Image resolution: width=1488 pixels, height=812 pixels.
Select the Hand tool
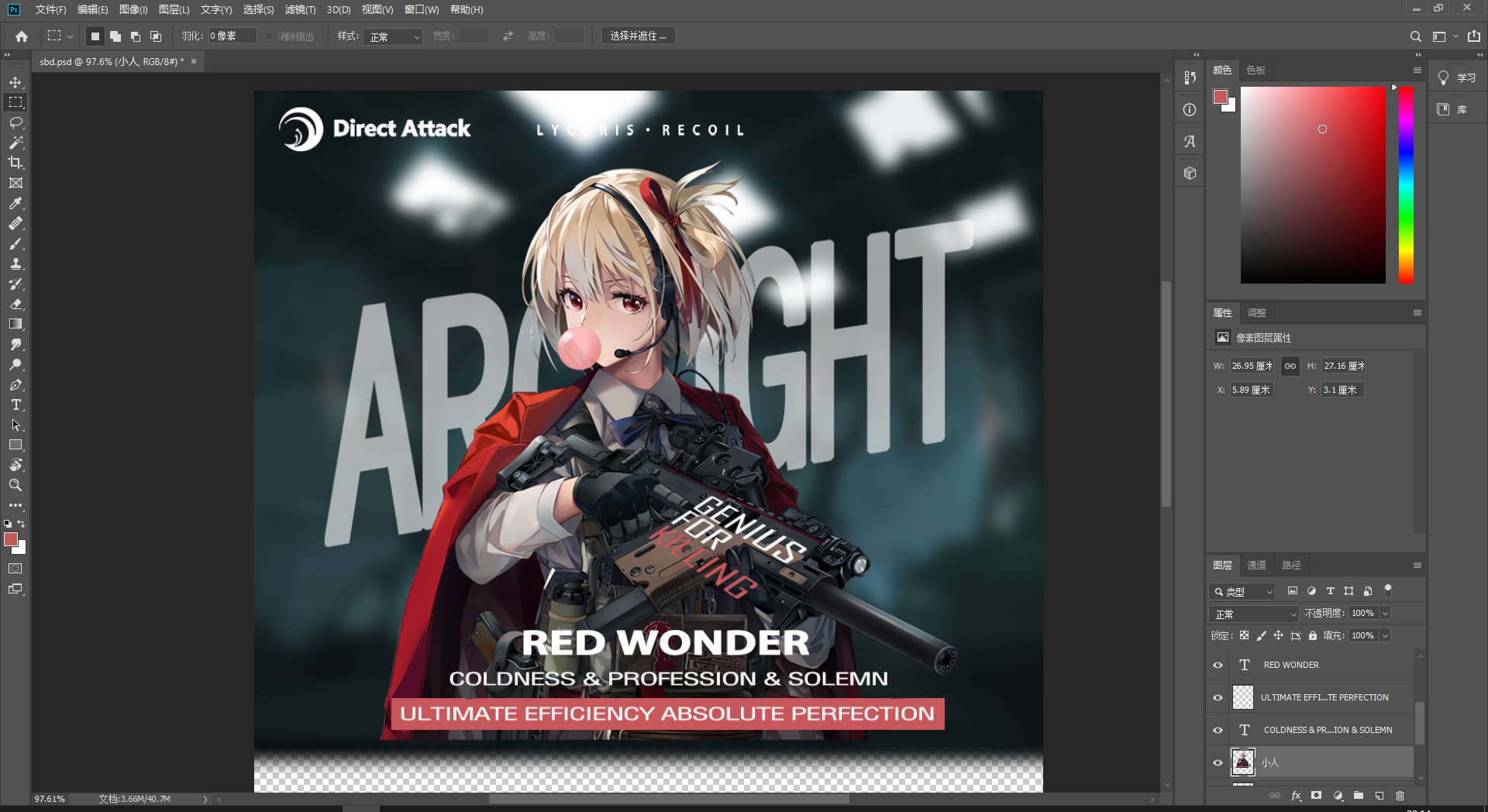coord(15,465)
